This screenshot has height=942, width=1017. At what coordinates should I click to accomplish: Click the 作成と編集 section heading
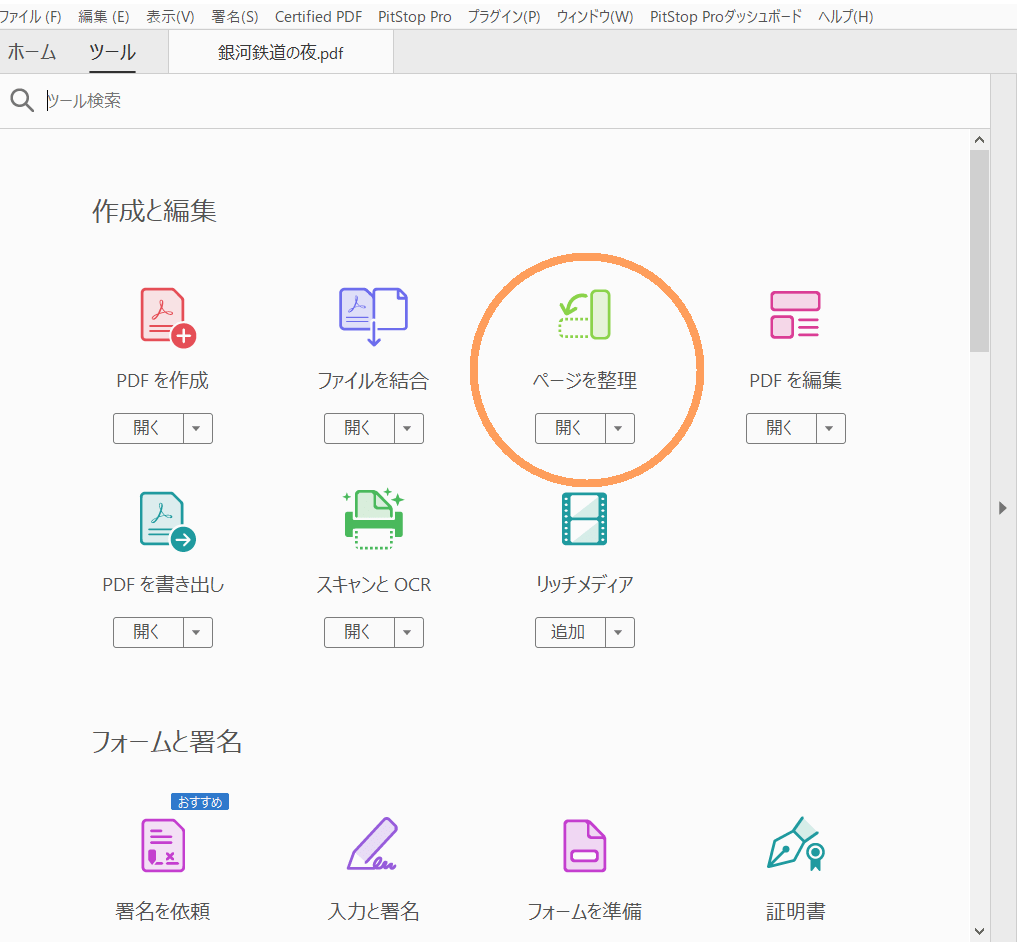[154, 211]
